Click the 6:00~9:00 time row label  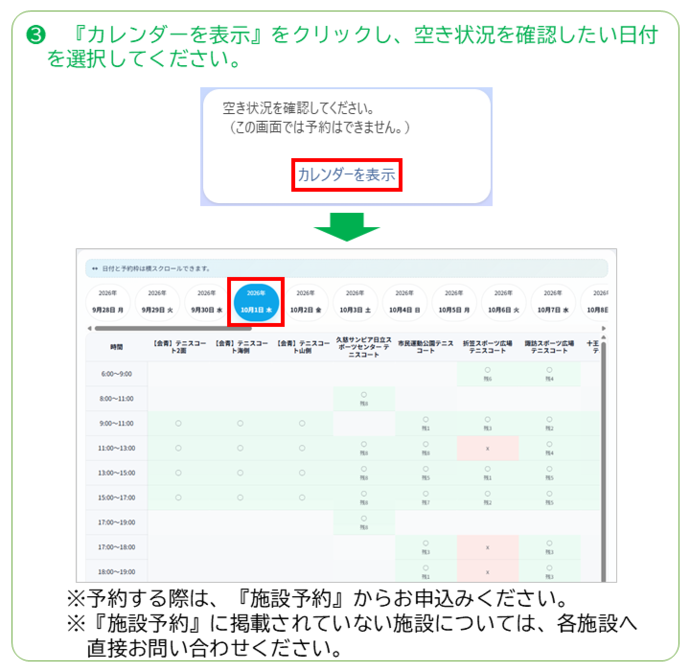coord(117,374)
